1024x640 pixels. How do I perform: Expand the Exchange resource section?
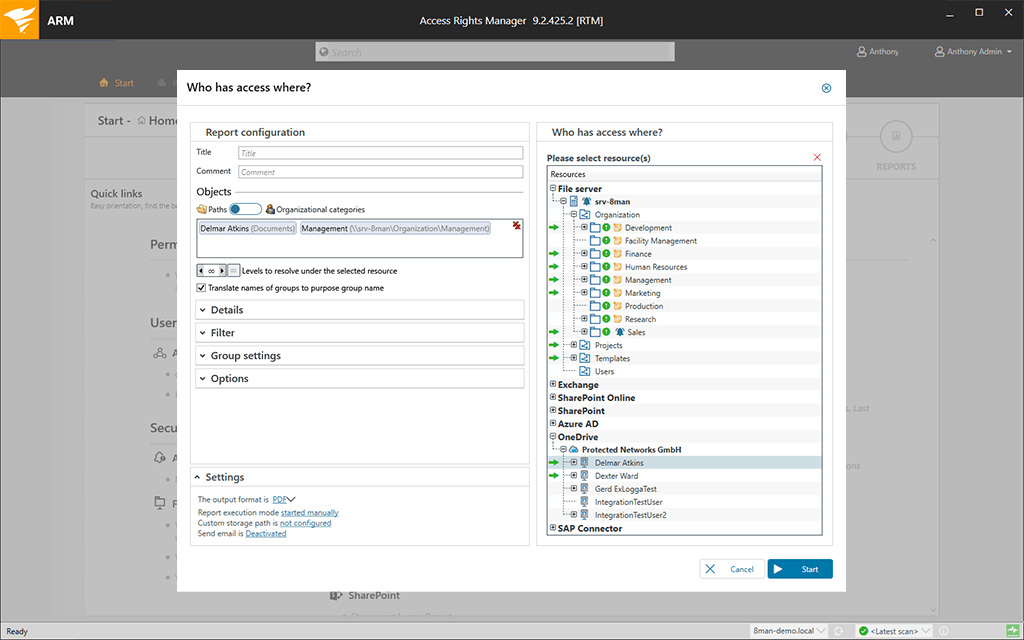coord(553,384)
